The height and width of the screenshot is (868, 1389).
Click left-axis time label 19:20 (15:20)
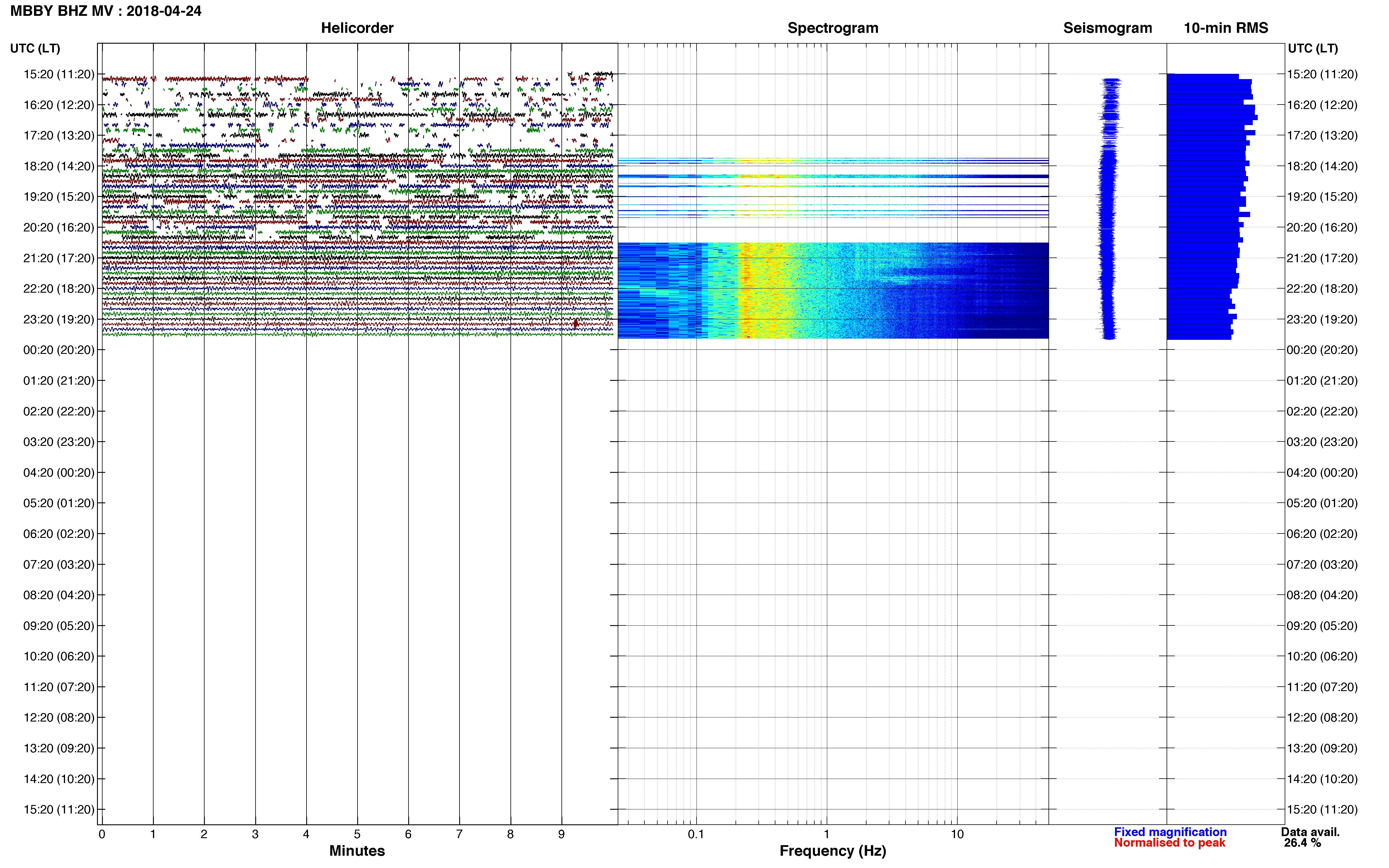[59, 197]
